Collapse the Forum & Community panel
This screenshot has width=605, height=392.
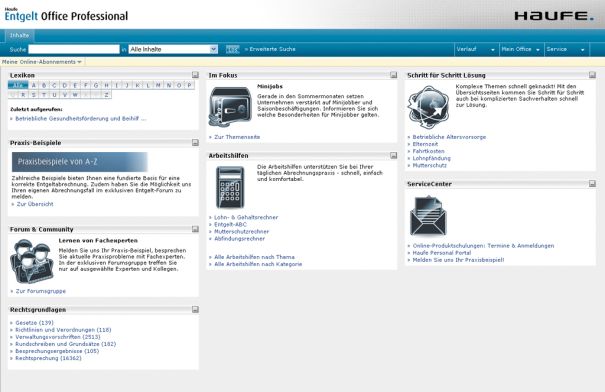[x=195, y=229]
